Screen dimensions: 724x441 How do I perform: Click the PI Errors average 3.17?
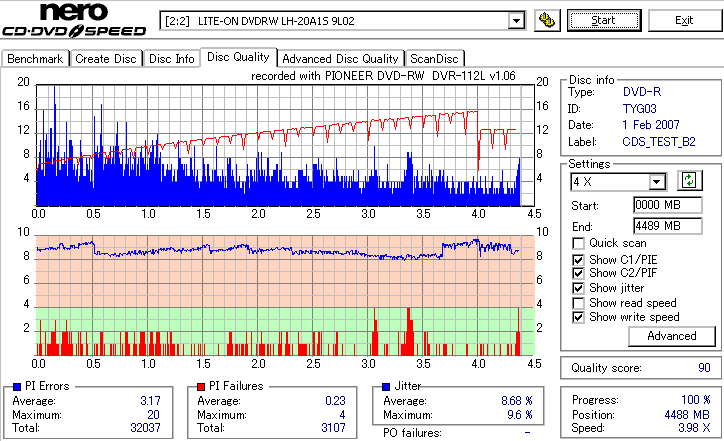[x=150, y=401]
